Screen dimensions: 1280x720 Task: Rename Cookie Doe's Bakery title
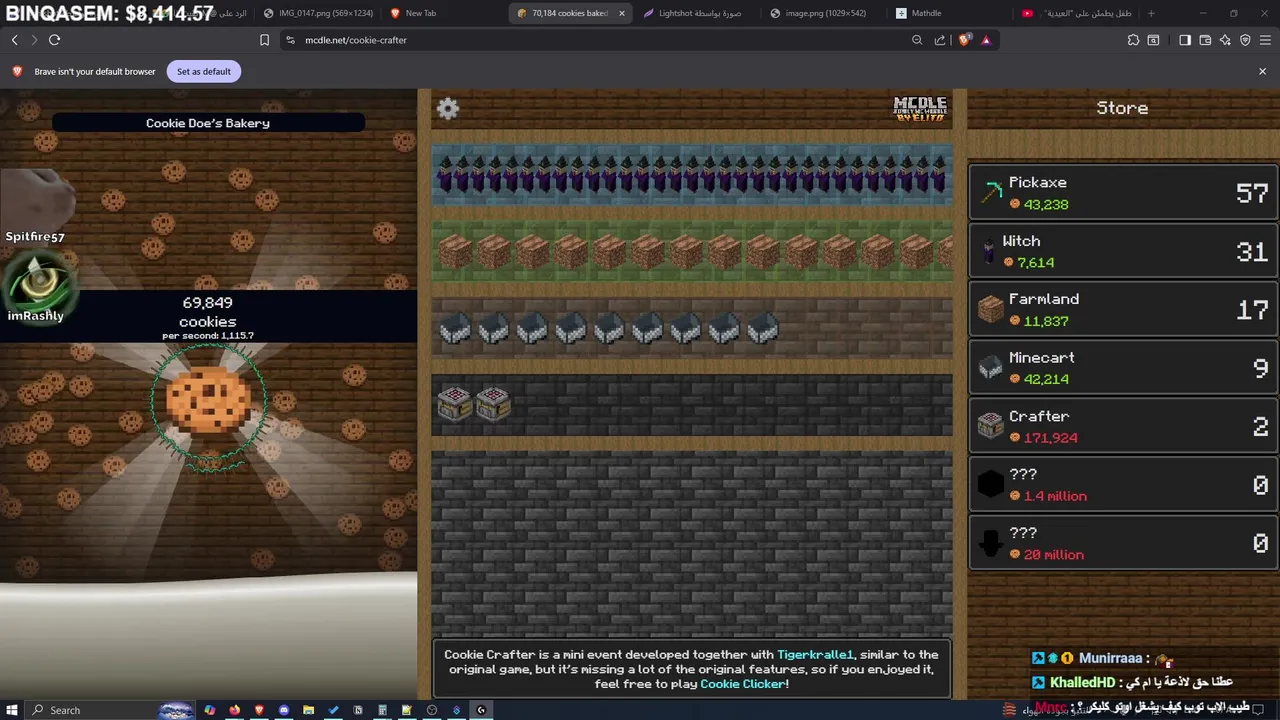pos(208,123)
